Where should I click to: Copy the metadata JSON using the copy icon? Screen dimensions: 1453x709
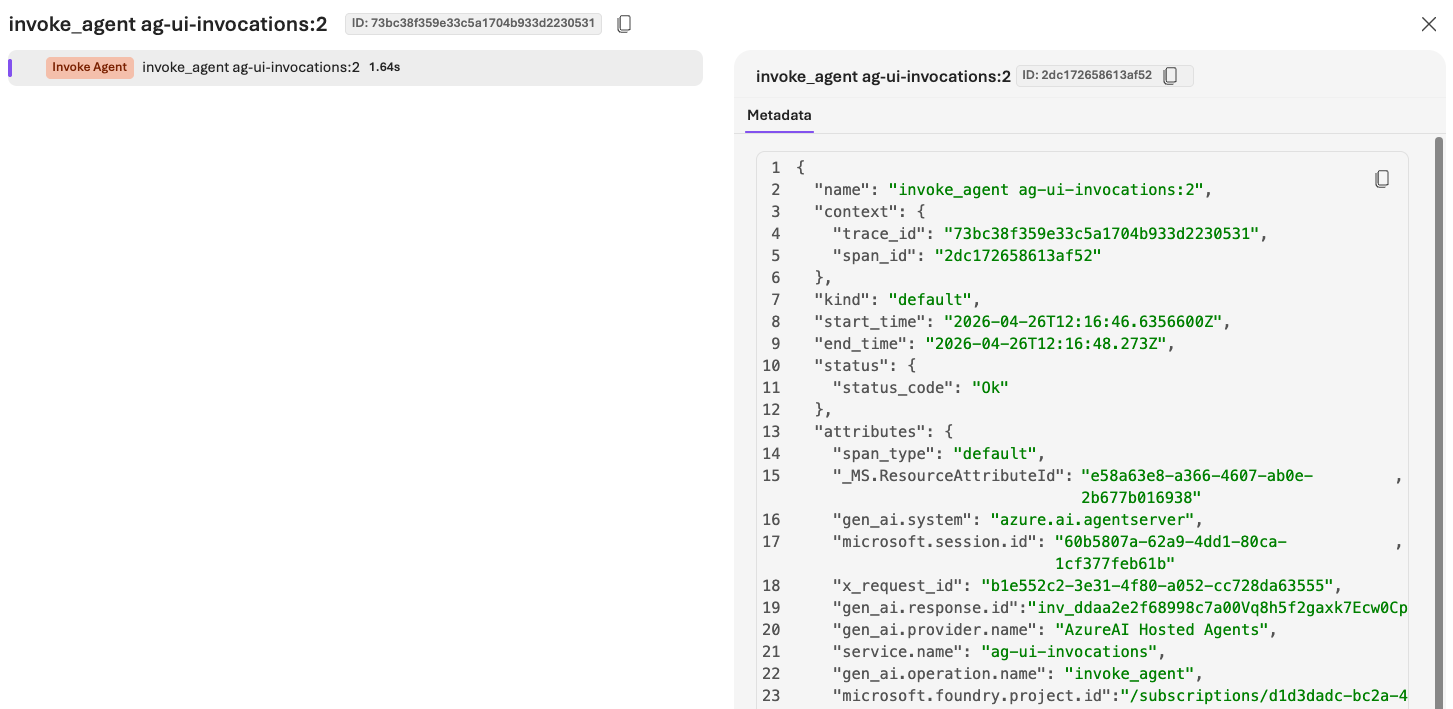tap(1382, 179)
